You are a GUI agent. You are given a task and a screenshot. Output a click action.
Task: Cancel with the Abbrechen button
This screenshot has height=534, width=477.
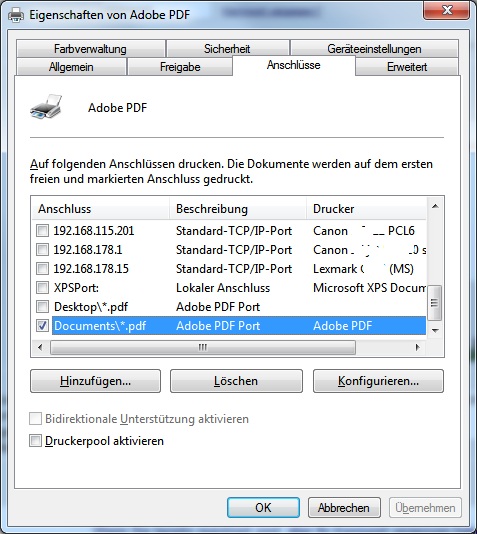pyautogui.click(x=344, y=508)
